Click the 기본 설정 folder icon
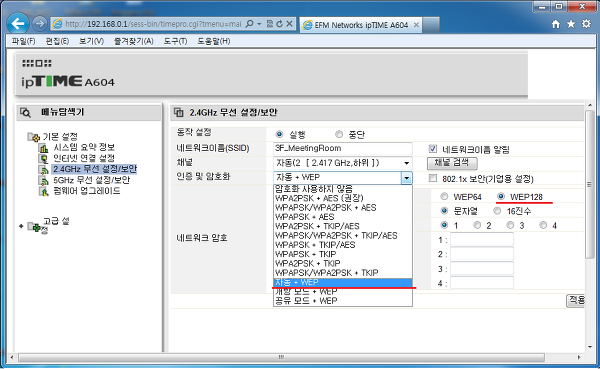Screen dimensions: 600x369 click(33, 137)
